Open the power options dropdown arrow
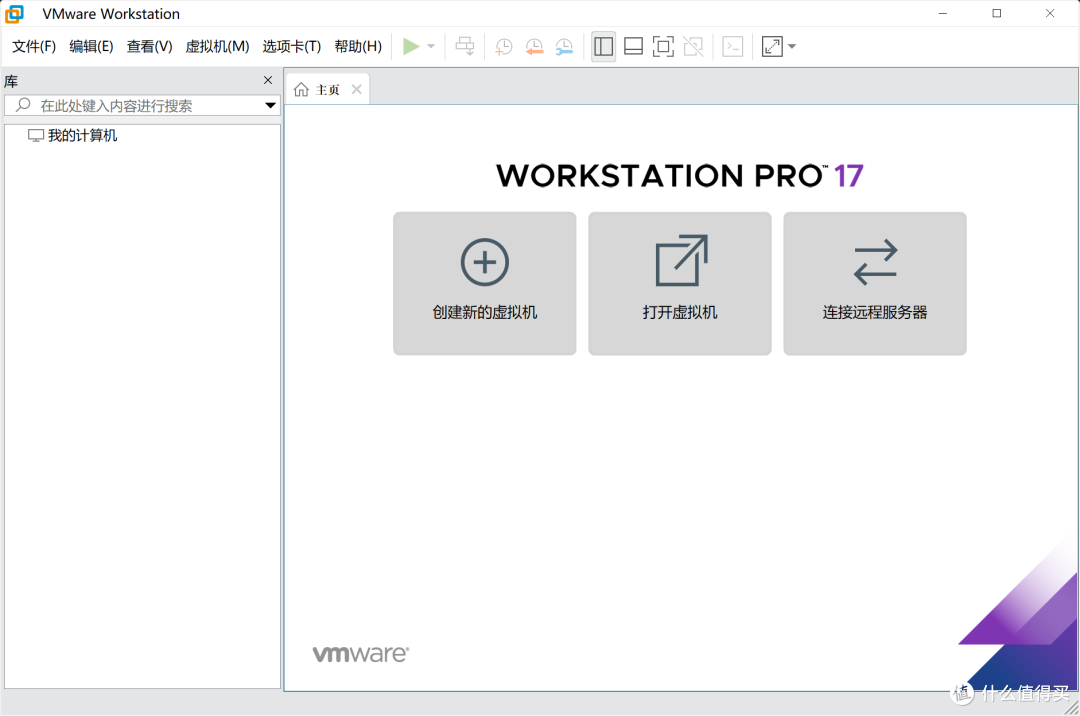Viewport: 1080px width, 716px height. 431,46
